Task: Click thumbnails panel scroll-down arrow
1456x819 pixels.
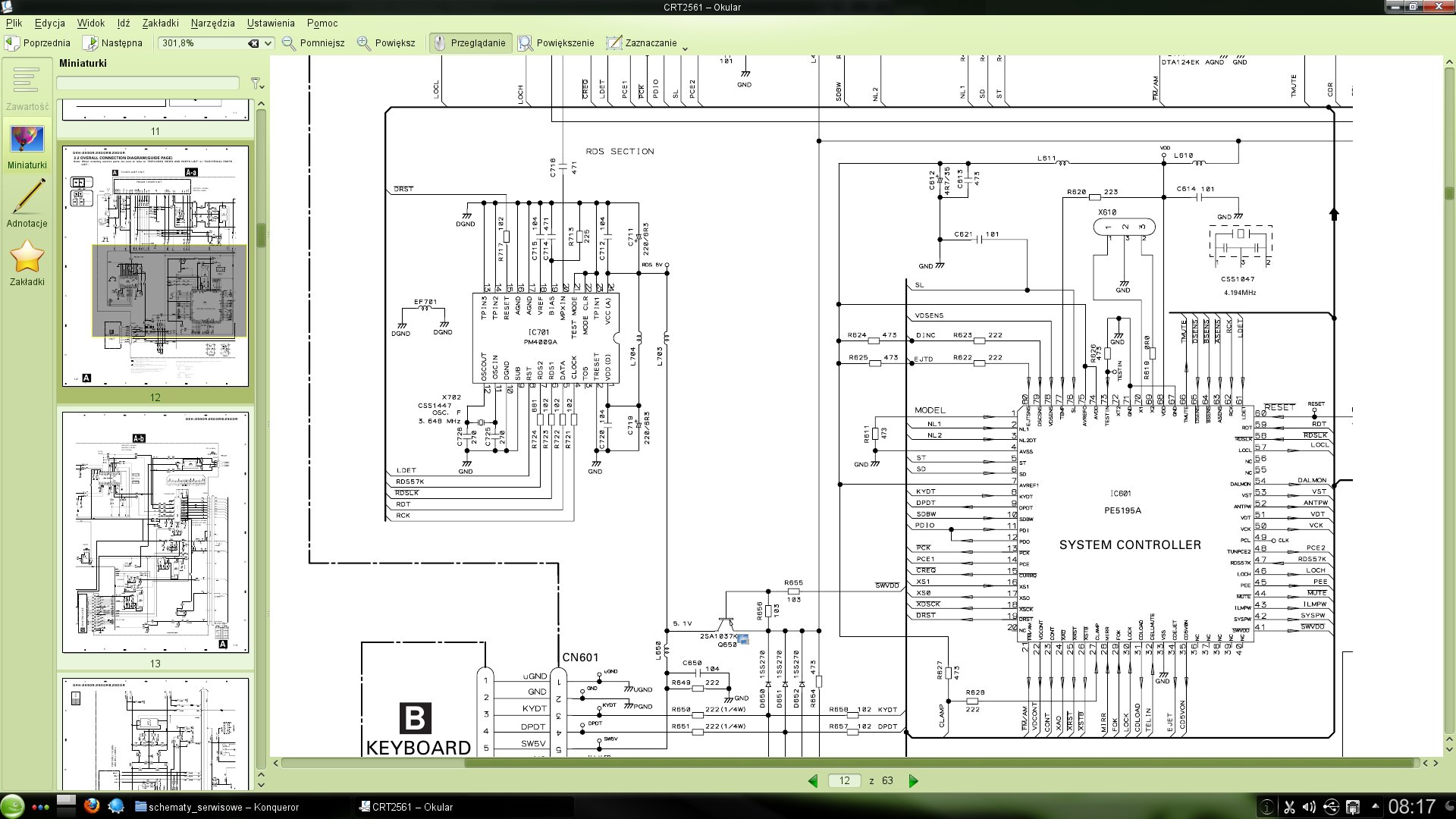Action: point(261,785)
